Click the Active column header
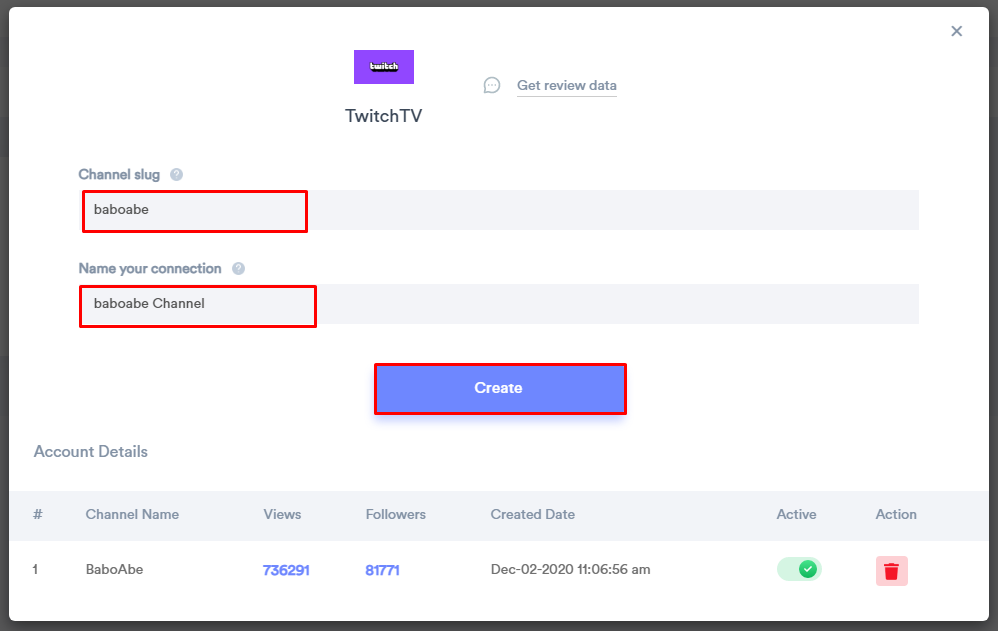The width and height of the screenshot is (998, 631). (796, 514)
